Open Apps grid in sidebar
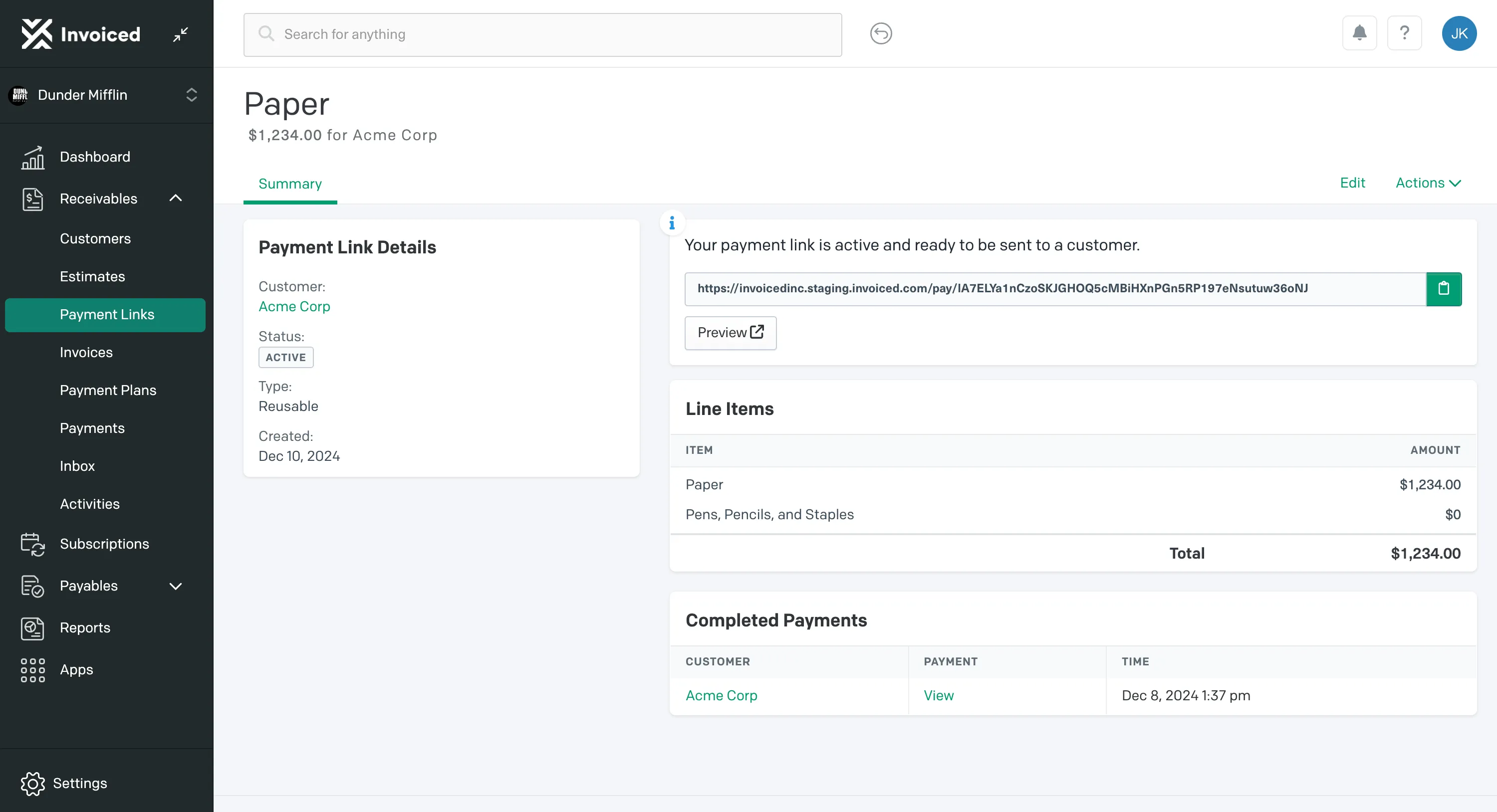This screenshot has height=812, width=1497. click(x=57, y=670)
